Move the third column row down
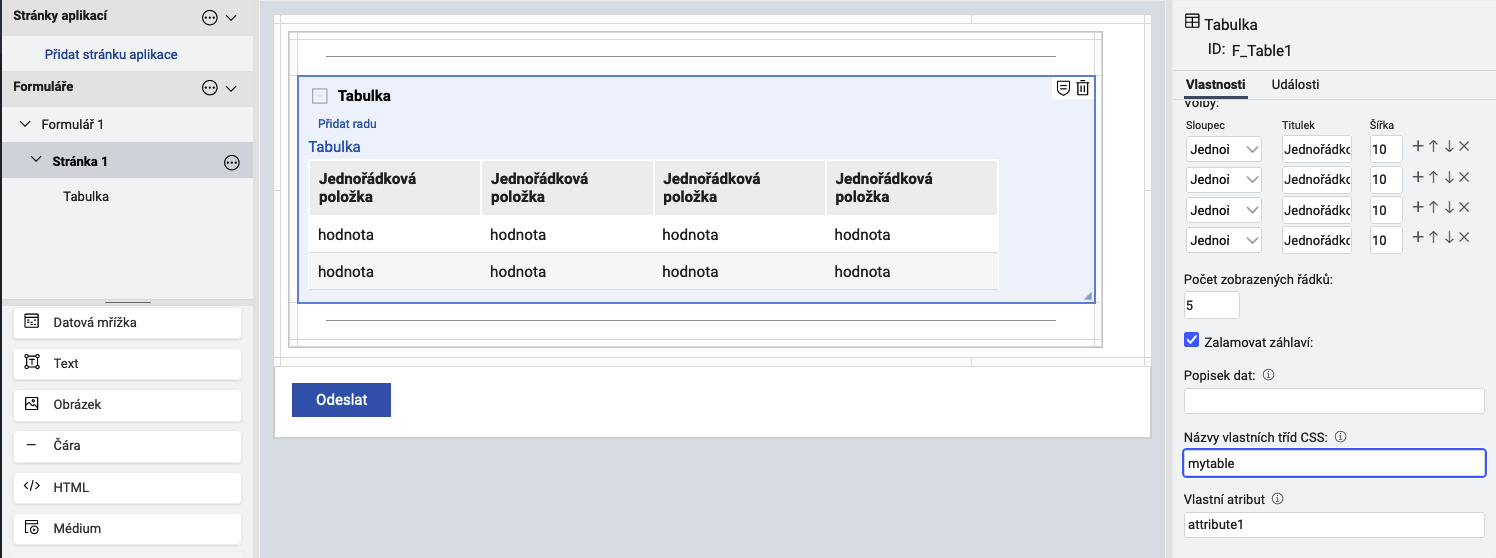The image size is (1496, 558). click(x=1449, y=208)
